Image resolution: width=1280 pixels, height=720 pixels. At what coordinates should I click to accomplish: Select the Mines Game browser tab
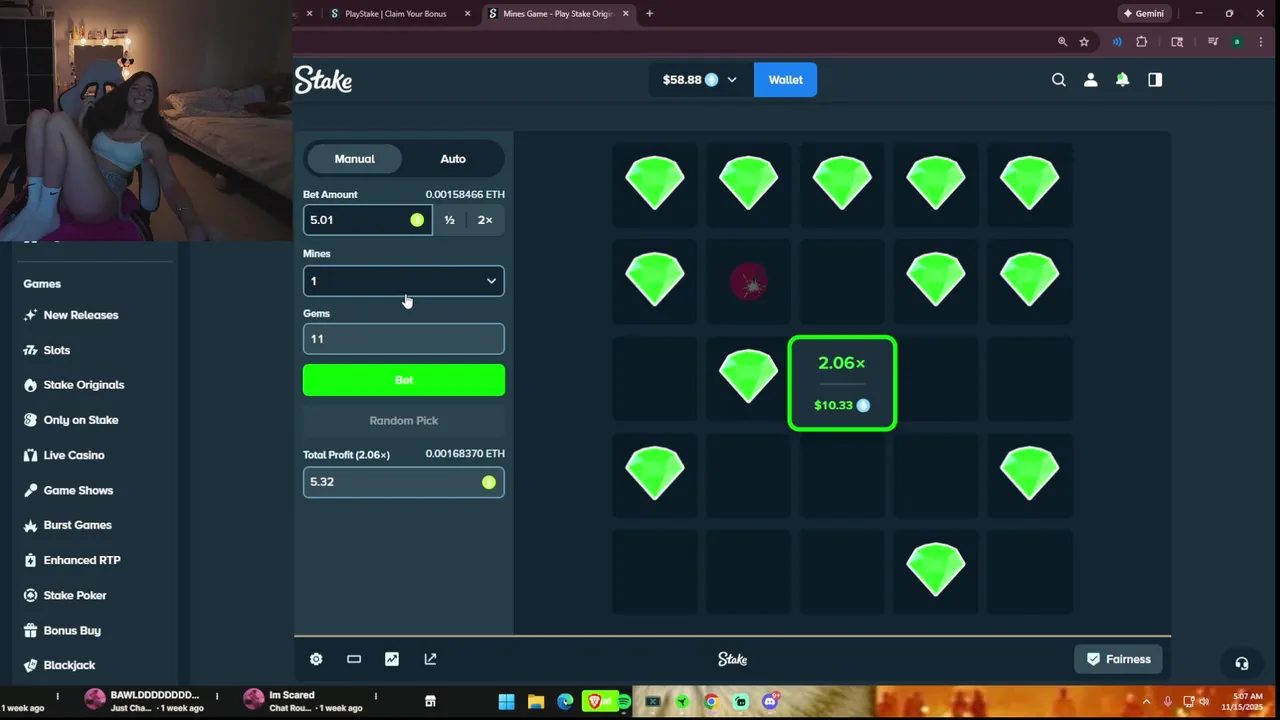point(557,14)
